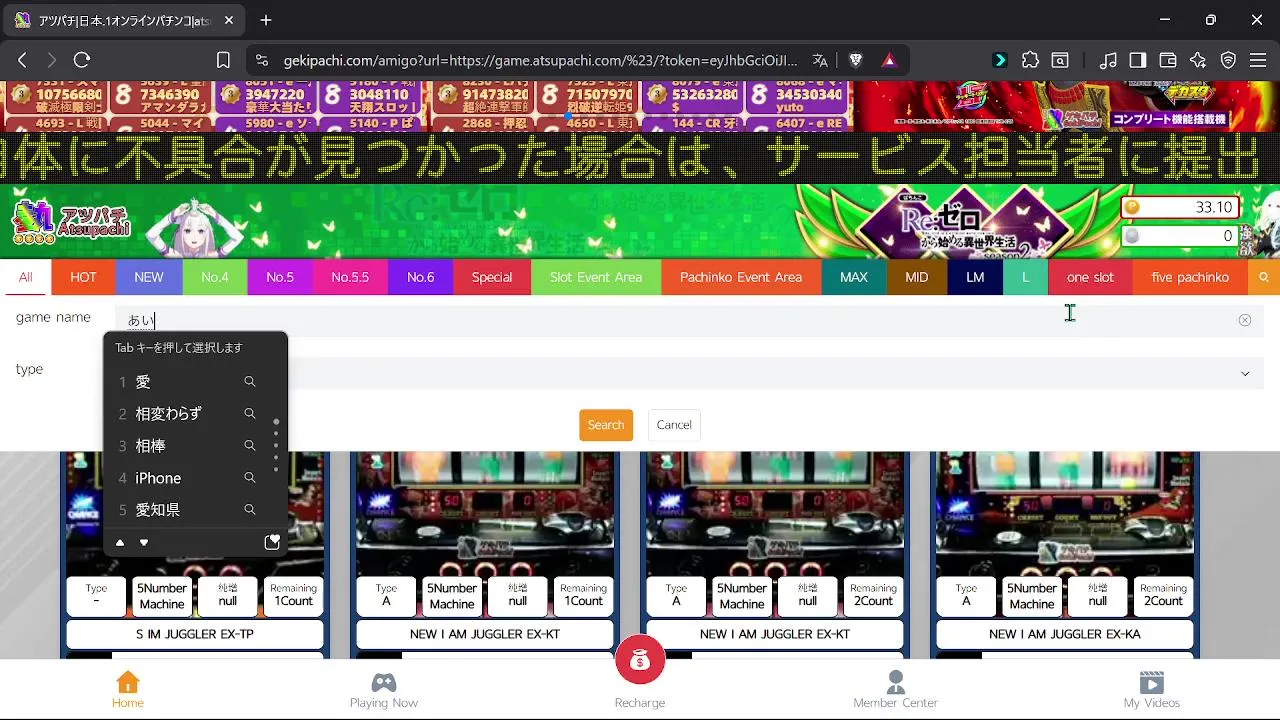Toggle the browser sidebar panel icon
Screen dimensions: 1280x720
(1138, 60)
